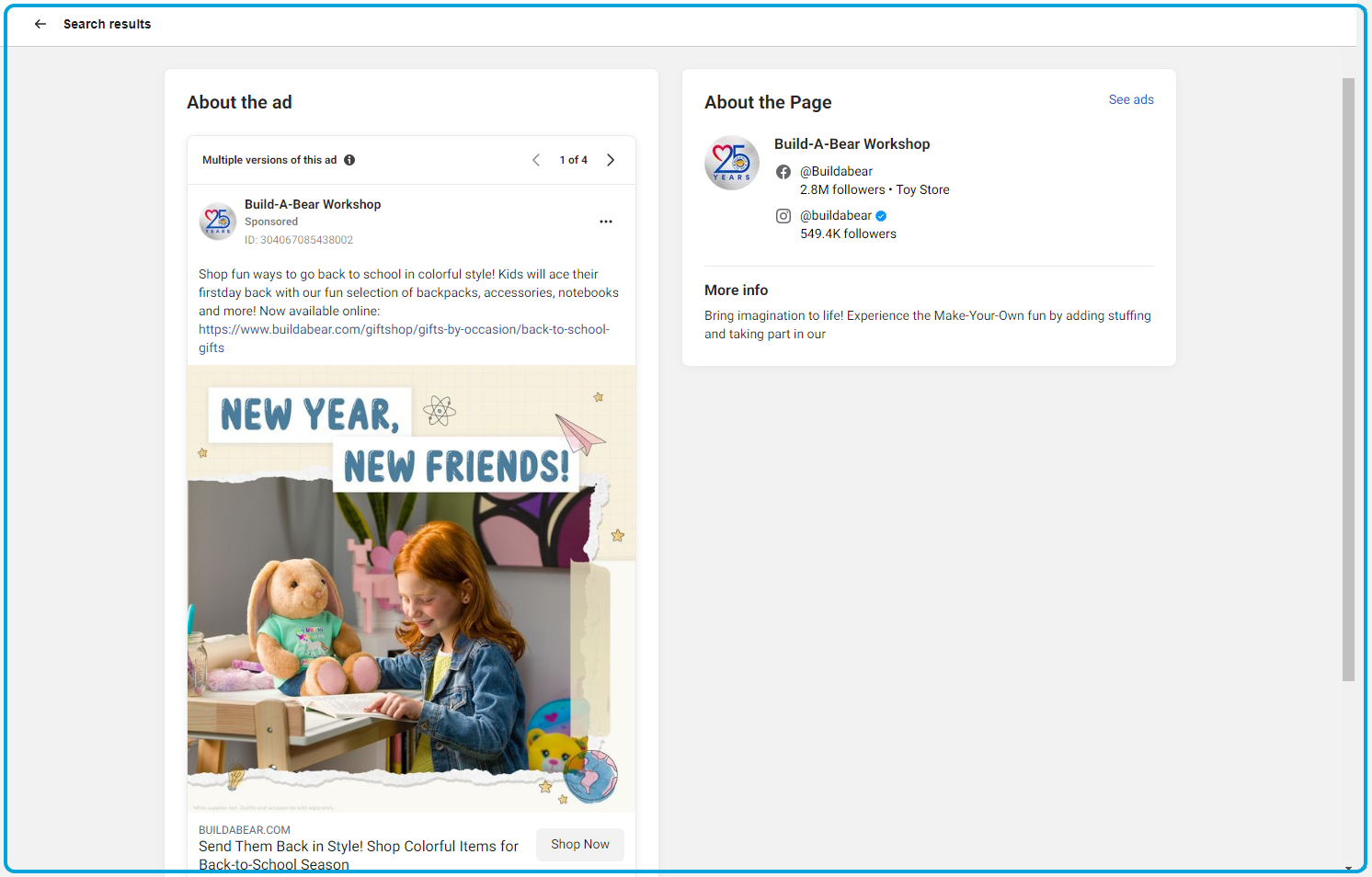1372x877 pixels.
Task: Open the buildabear.com back-to-school gifts URL
Action: (x=404, y=338)
